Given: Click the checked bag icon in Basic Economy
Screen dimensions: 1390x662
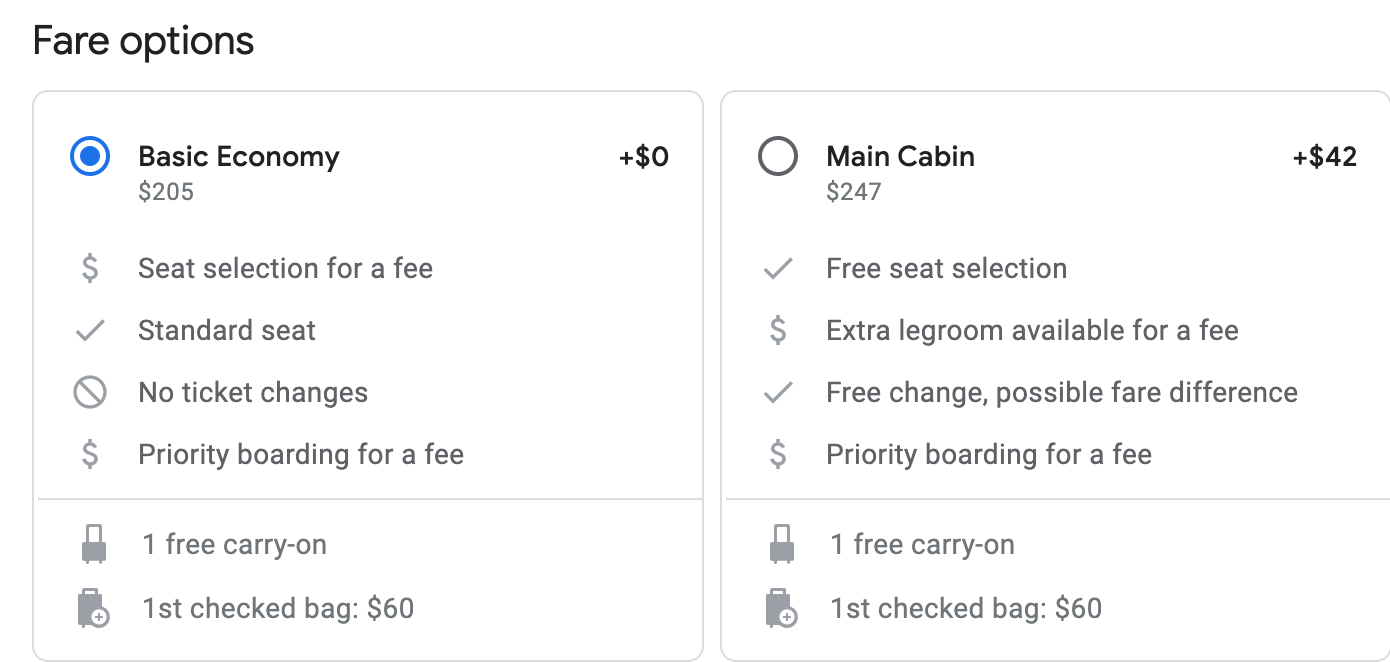Looking at the screenshot, I should pyautogui.click(x=93, y=608).
